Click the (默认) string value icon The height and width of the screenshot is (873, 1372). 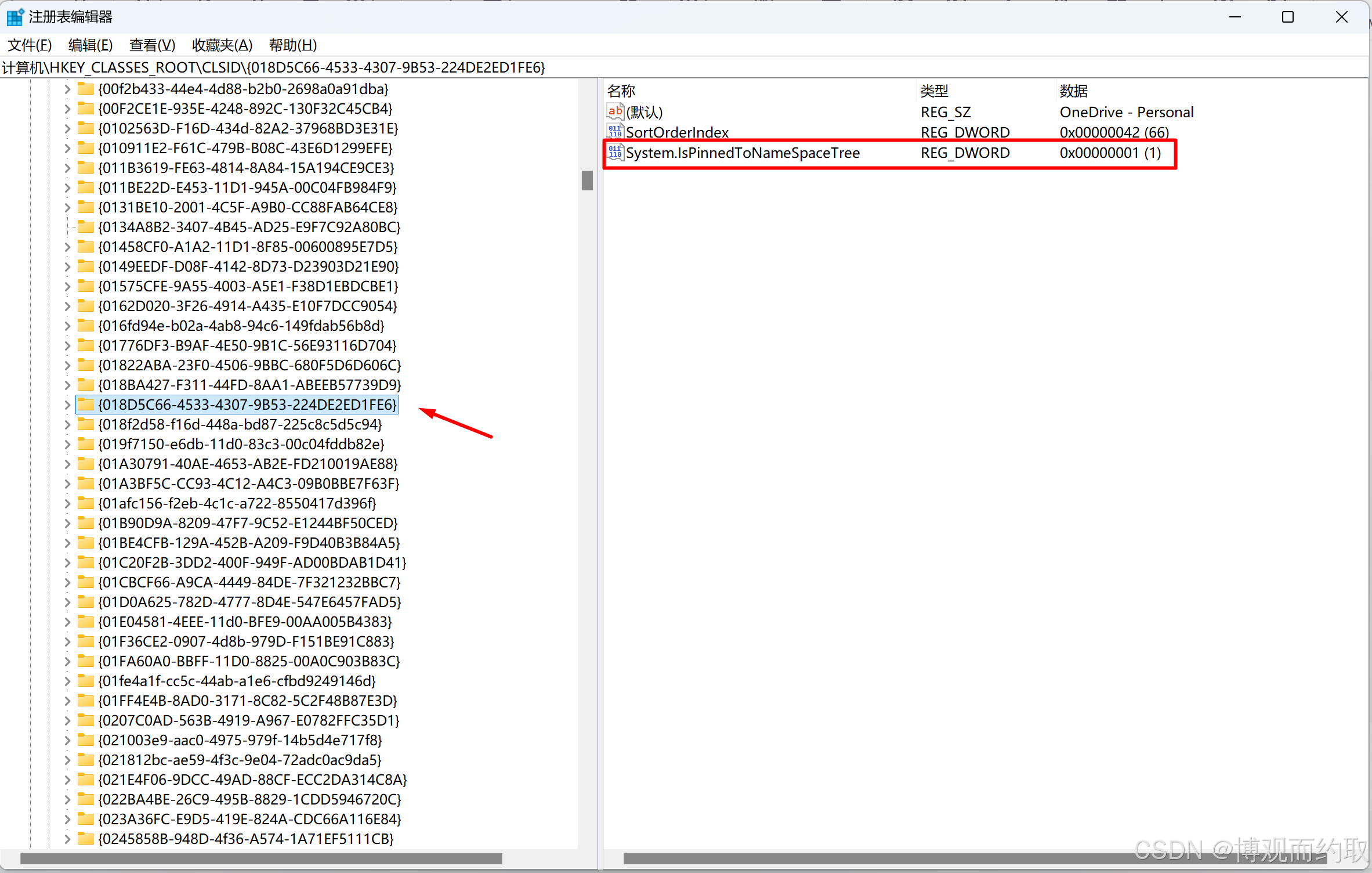(615, 111)
